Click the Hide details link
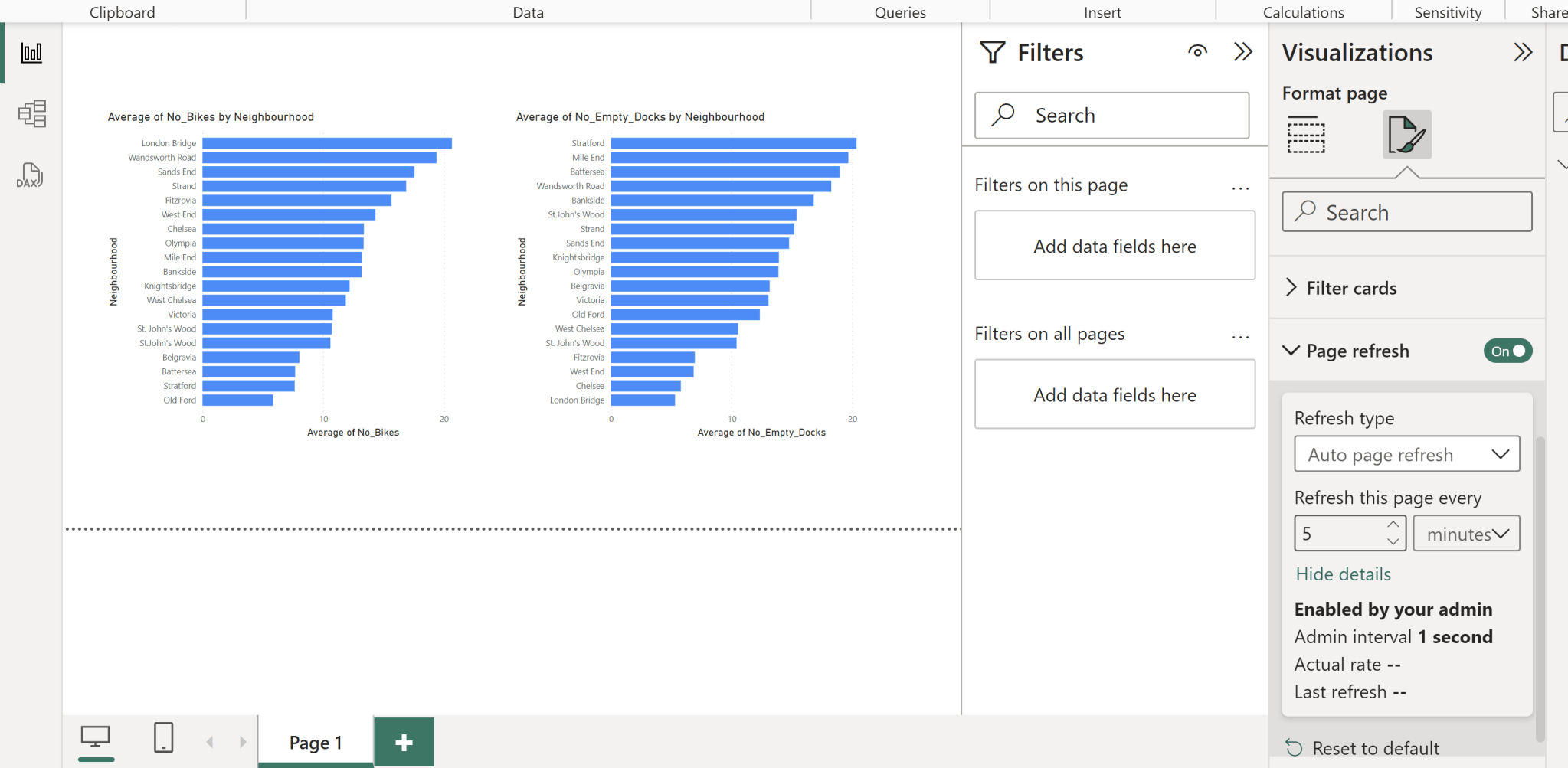The image size is (1568, 768). (1343, 574)
